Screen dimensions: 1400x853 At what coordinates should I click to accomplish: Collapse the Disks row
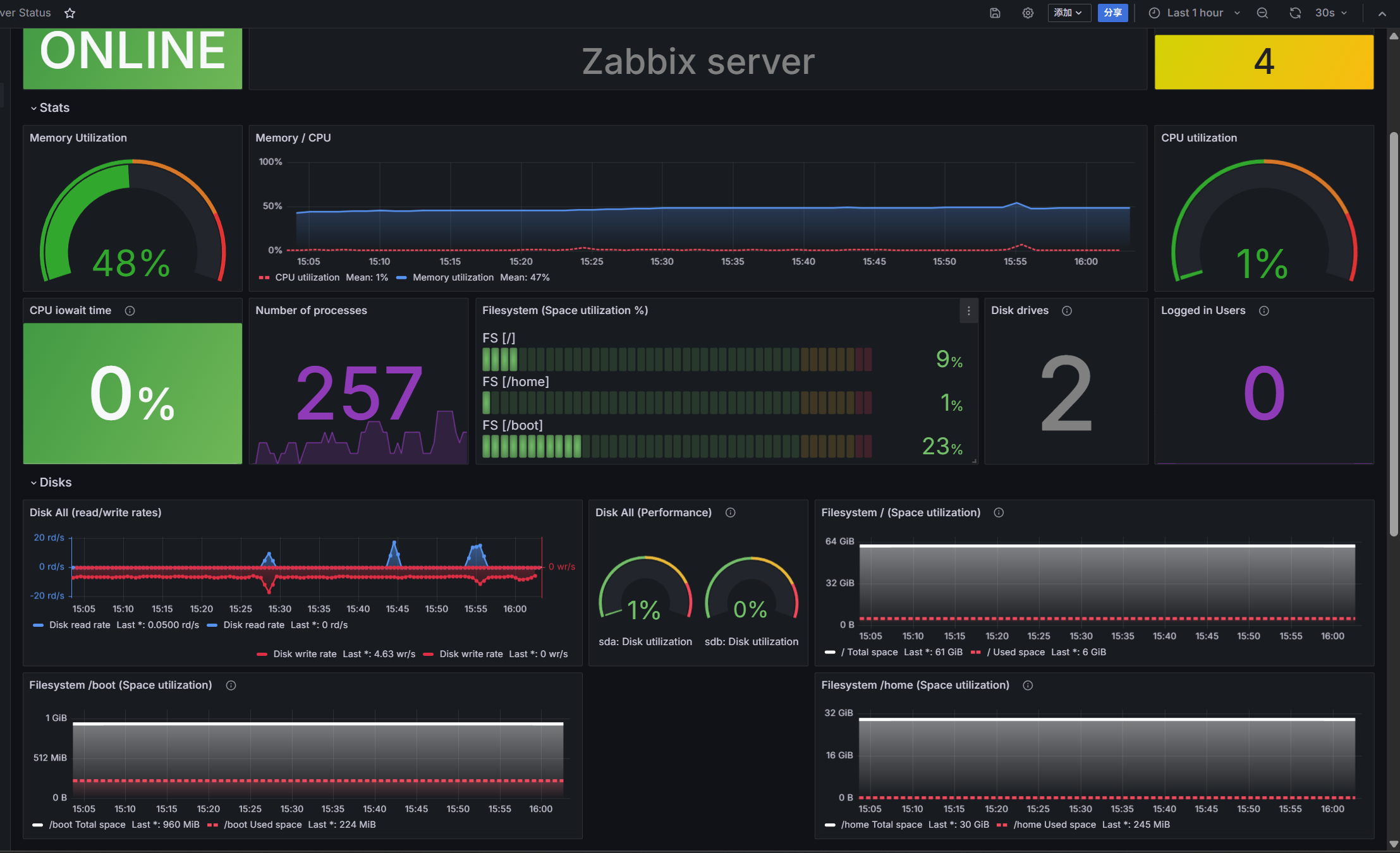click(51, 482)
